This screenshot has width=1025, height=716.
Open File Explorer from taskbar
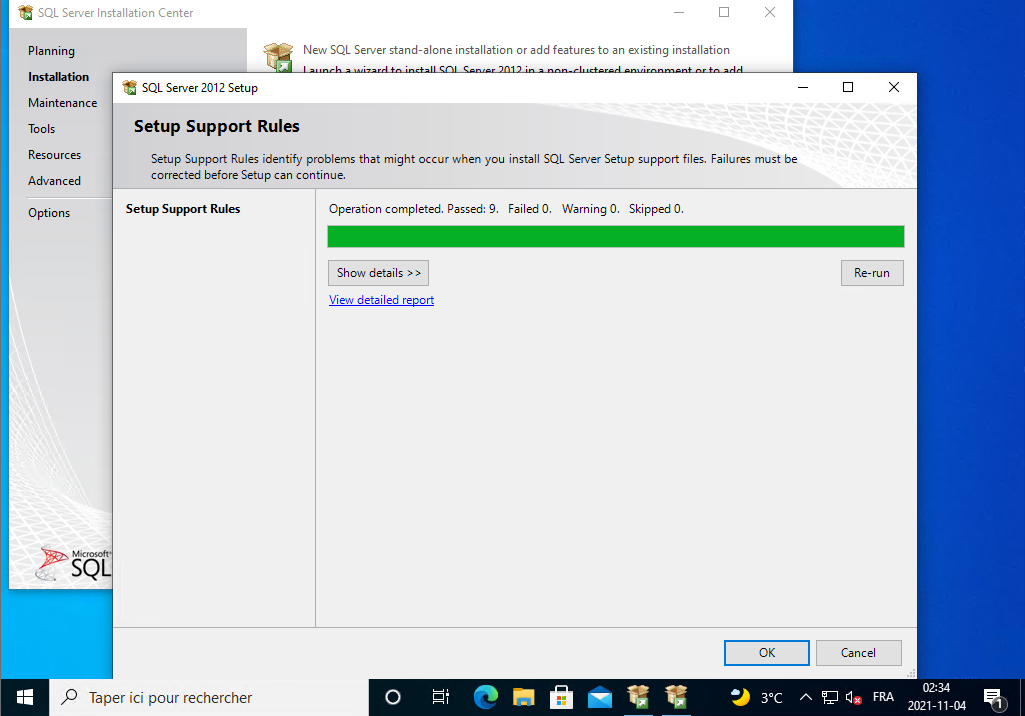tap(524, 697)
